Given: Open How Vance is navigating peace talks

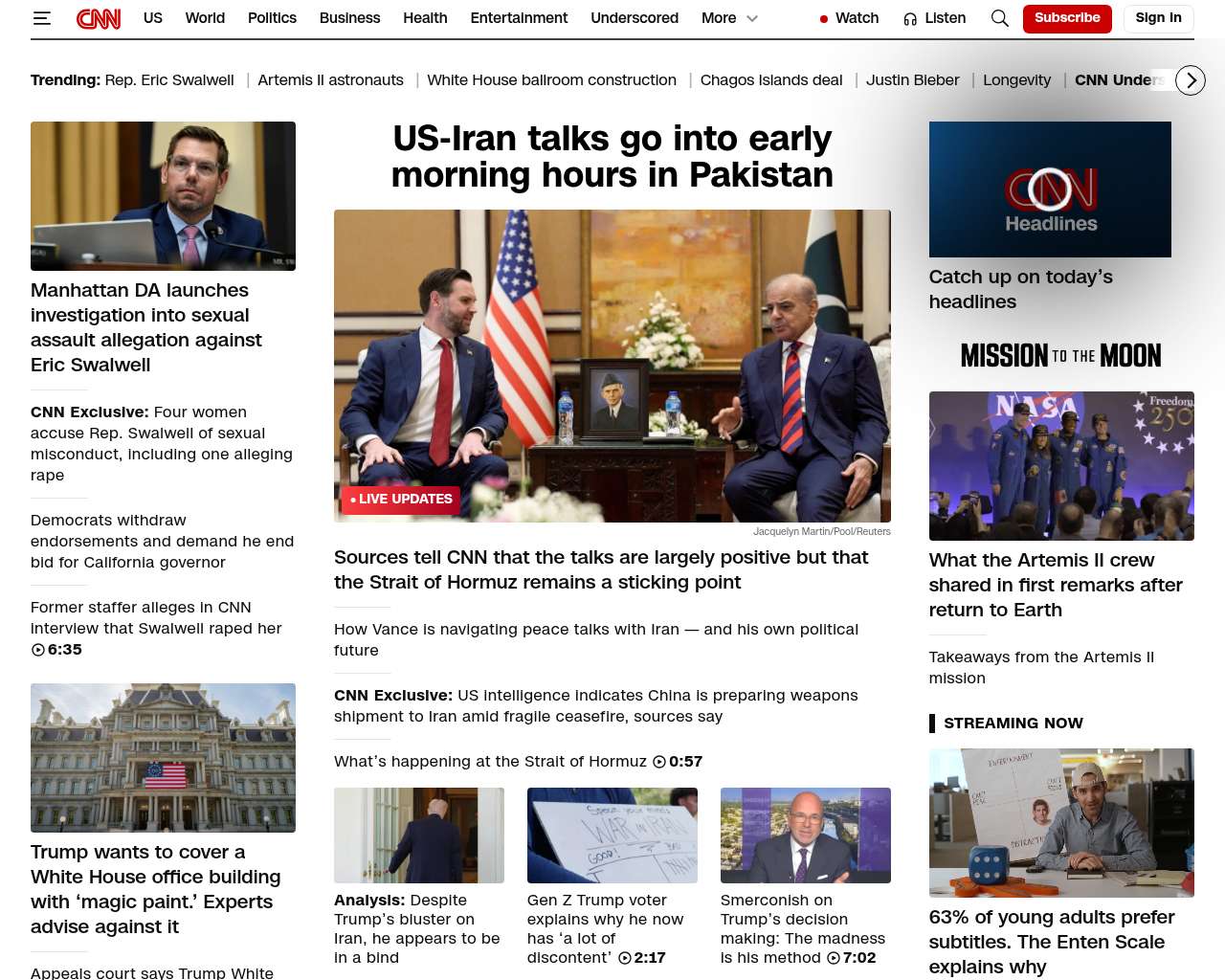Looking at the screenshot, I should [596, 639].
